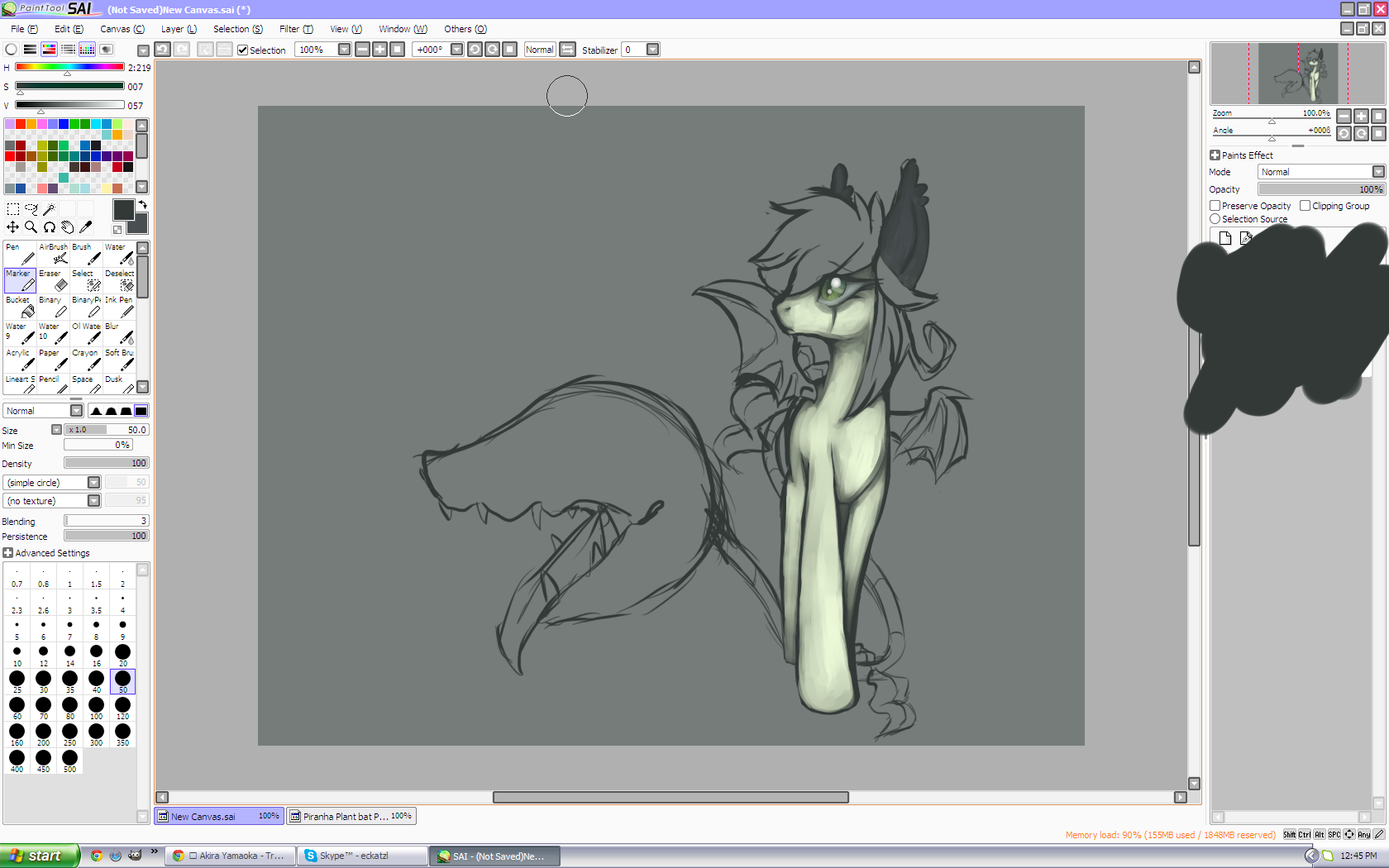Select the Eraser tool
Viewport: 1389px width, 868px height.
[x=53, y=280]
